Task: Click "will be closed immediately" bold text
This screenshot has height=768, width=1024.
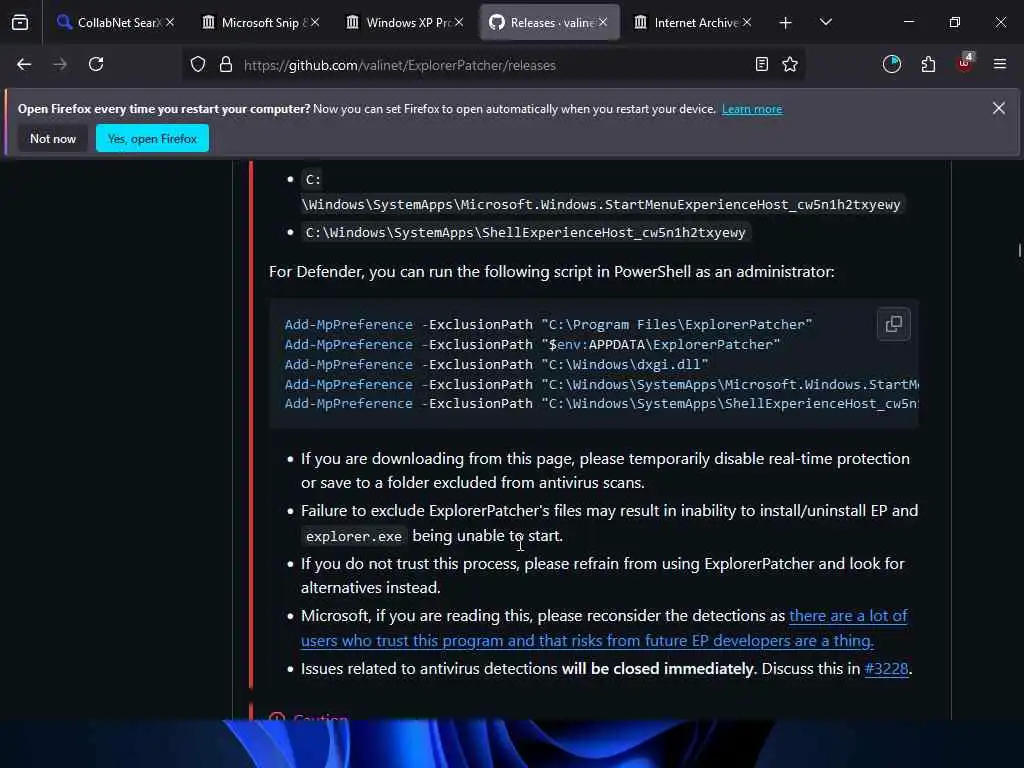Action: (658, 669)
